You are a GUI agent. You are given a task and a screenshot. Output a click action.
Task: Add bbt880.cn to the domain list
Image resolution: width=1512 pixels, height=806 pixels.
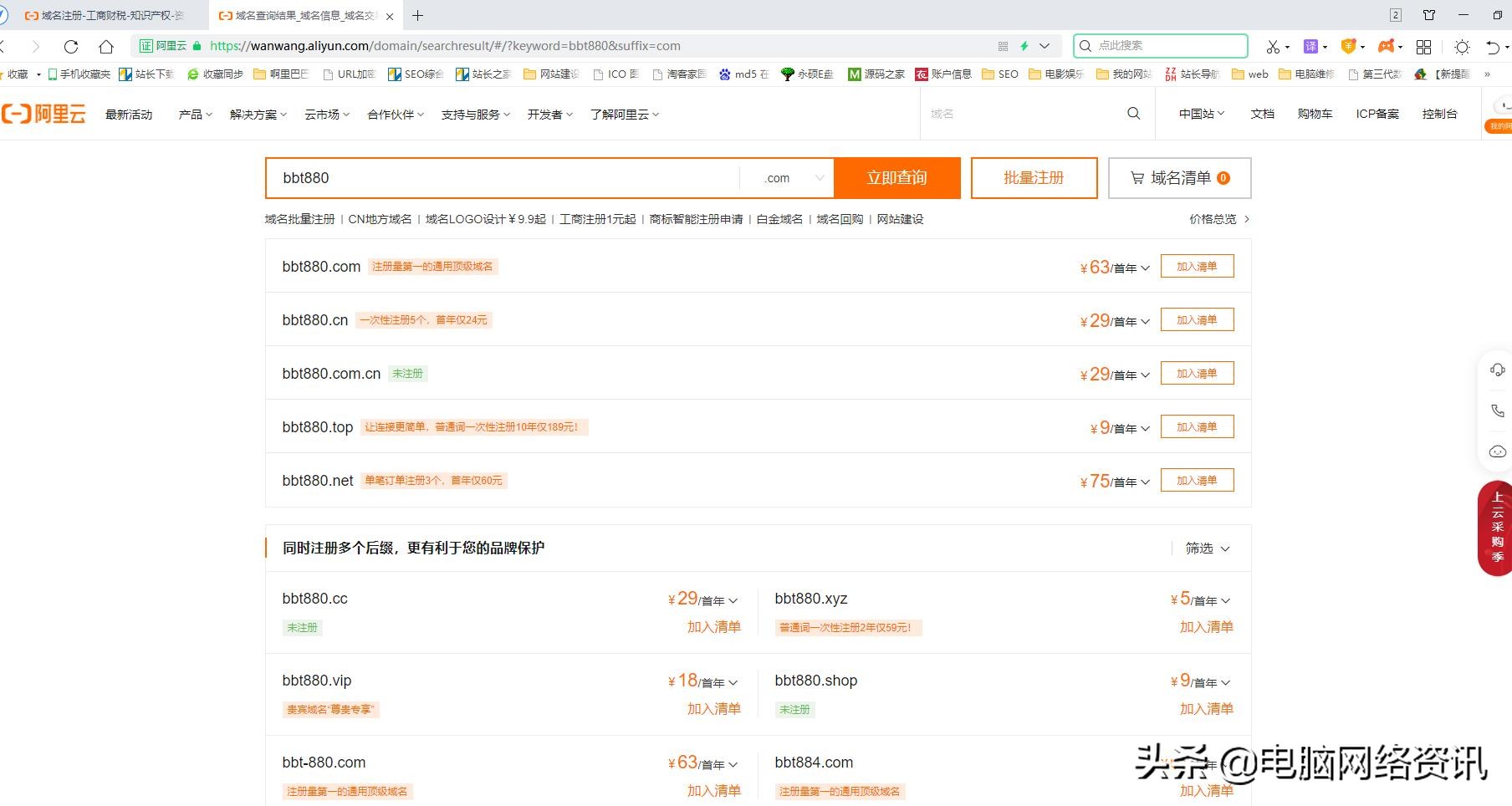[x=1197, y=319]
